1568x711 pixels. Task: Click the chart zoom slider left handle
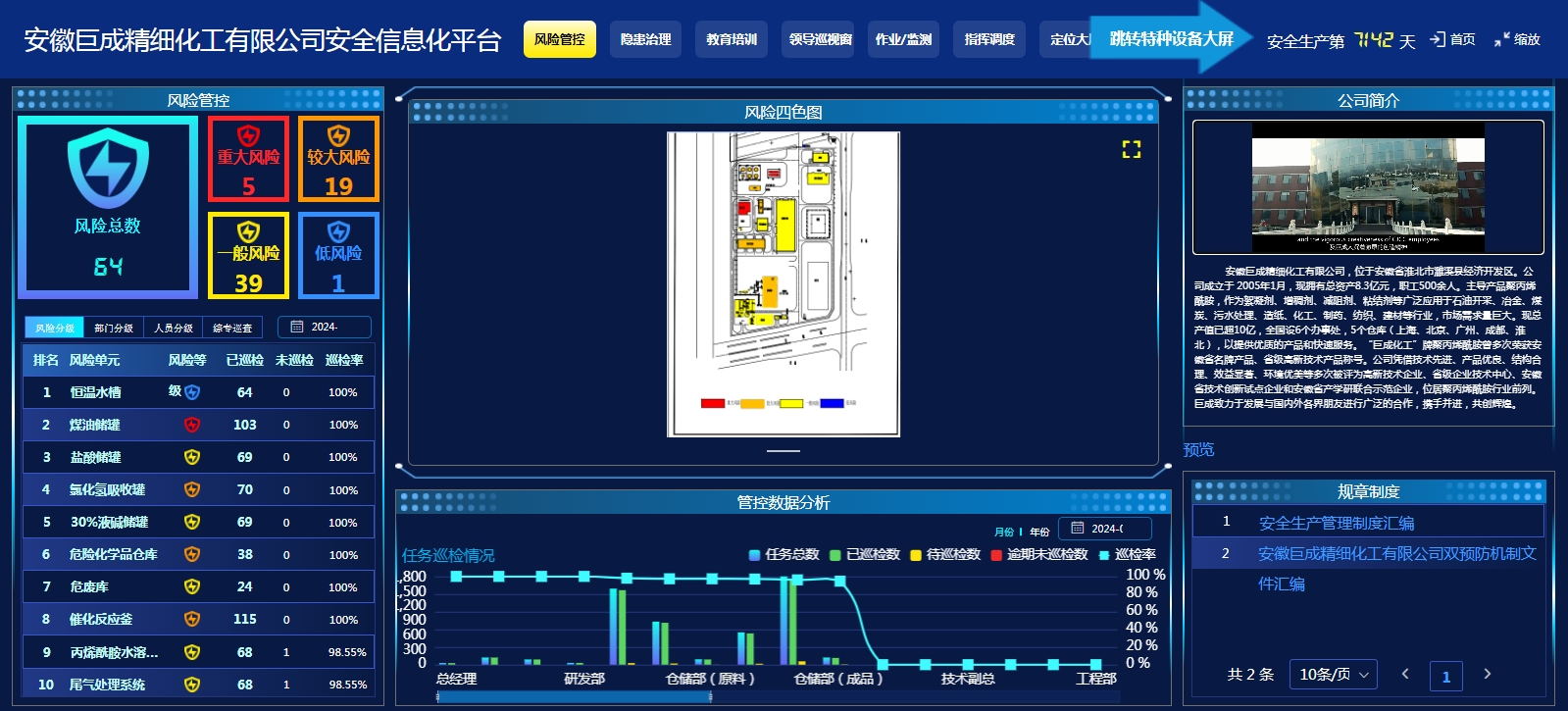[438, 696]
